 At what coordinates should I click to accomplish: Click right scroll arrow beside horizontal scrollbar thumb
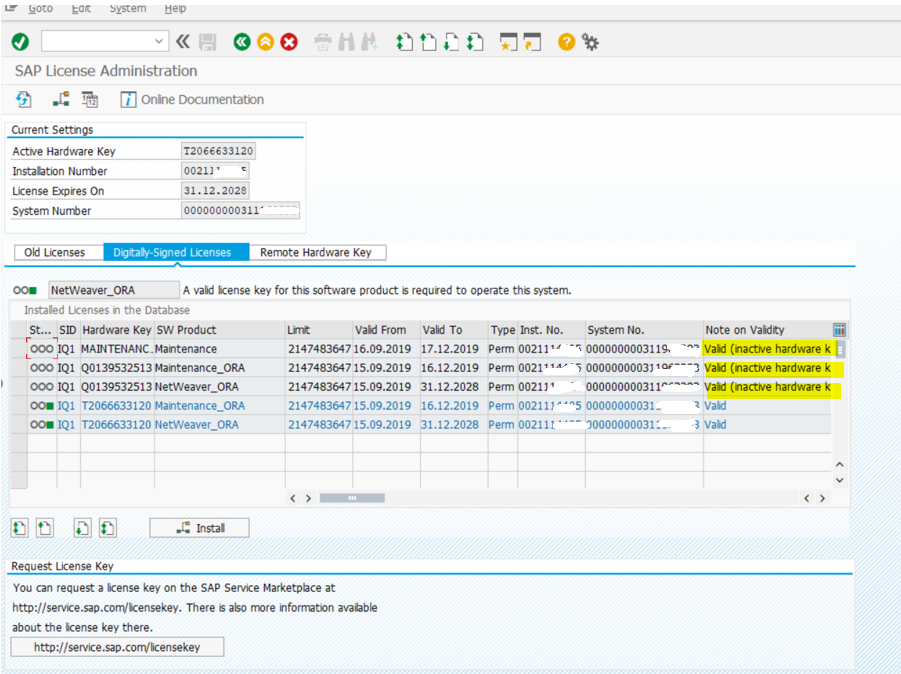309,498
